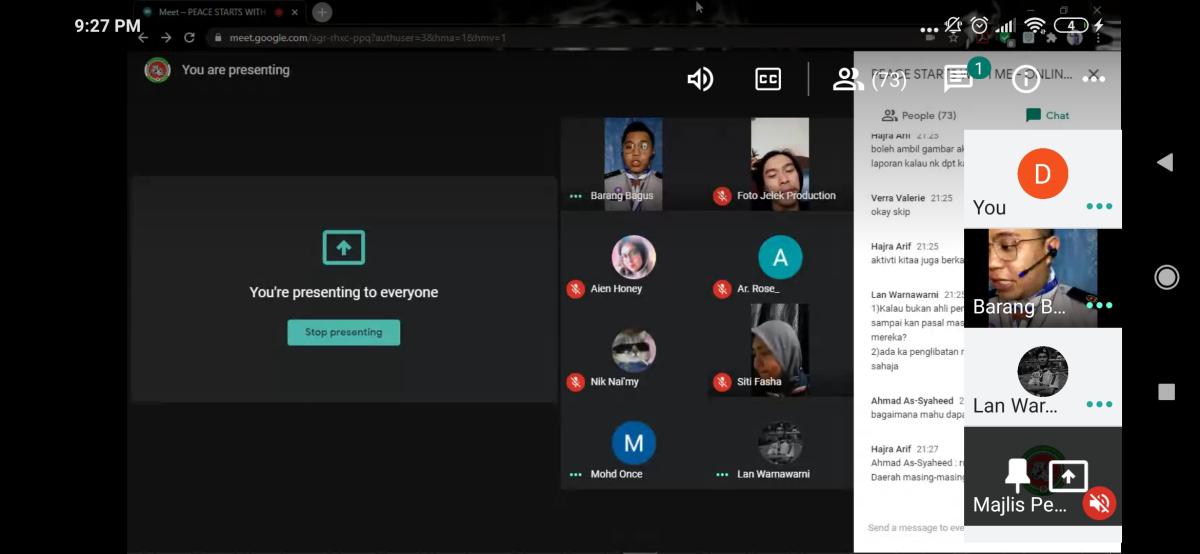
Task: Pin the Majlis Pe presentation tile
Action: [1018, 475]
